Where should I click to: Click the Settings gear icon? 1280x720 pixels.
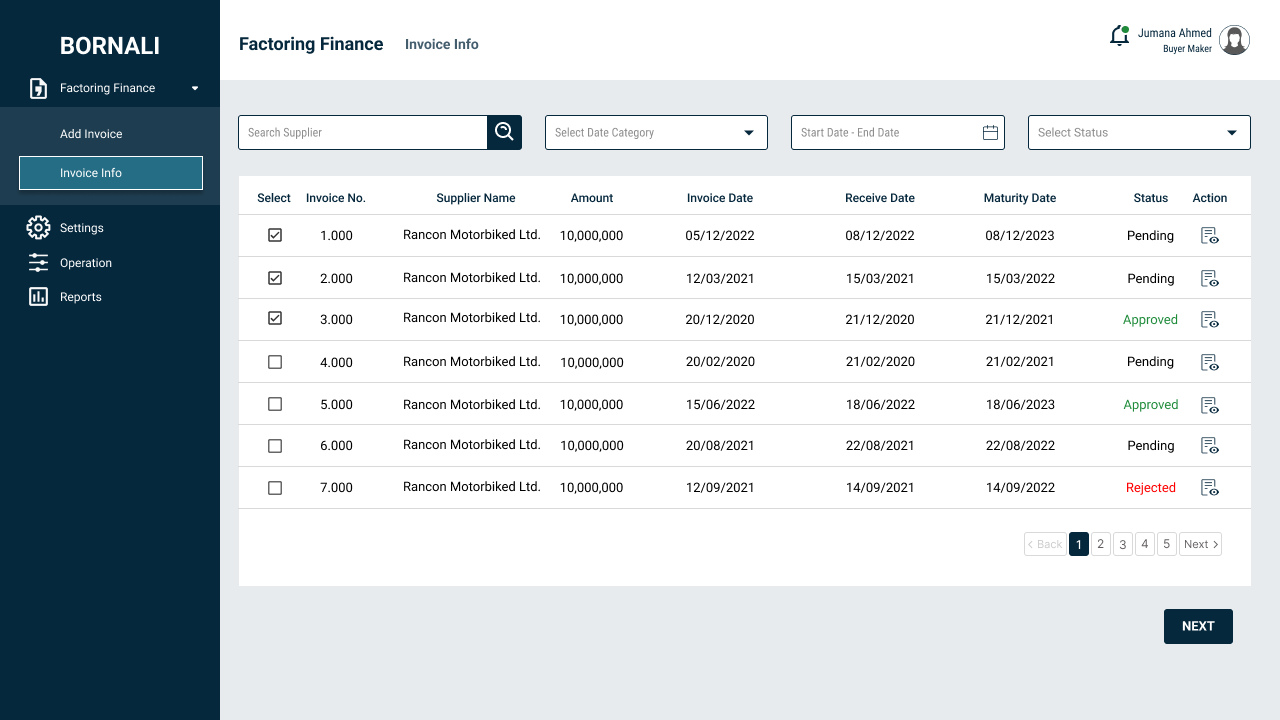coord(38,228)
